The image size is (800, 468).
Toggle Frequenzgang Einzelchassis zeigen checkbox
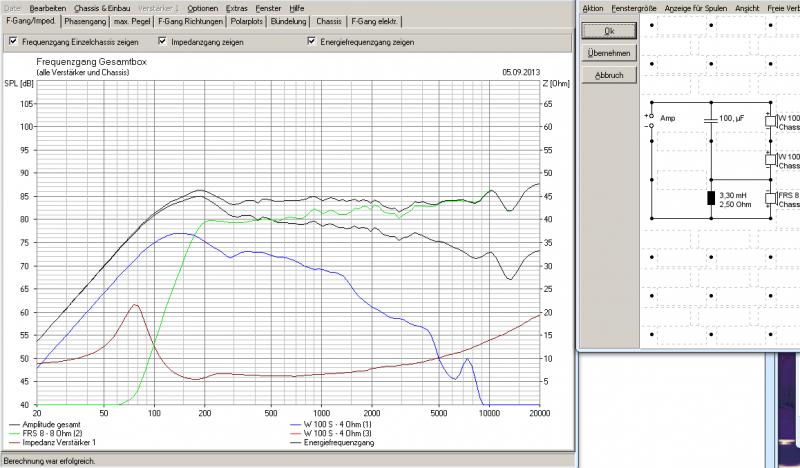[12, 42]
